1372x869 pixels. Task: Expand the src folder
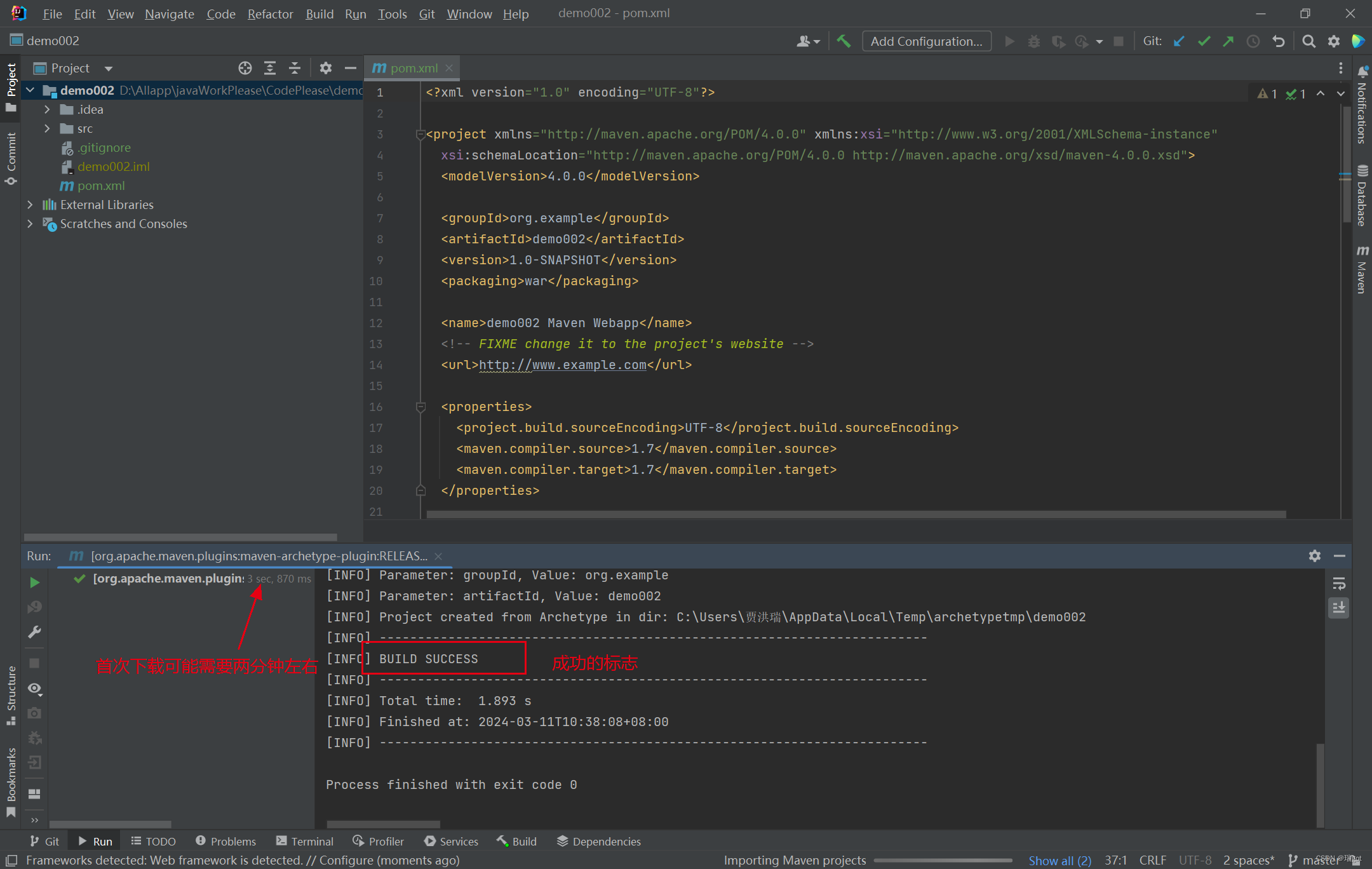(x=47, y=129)
